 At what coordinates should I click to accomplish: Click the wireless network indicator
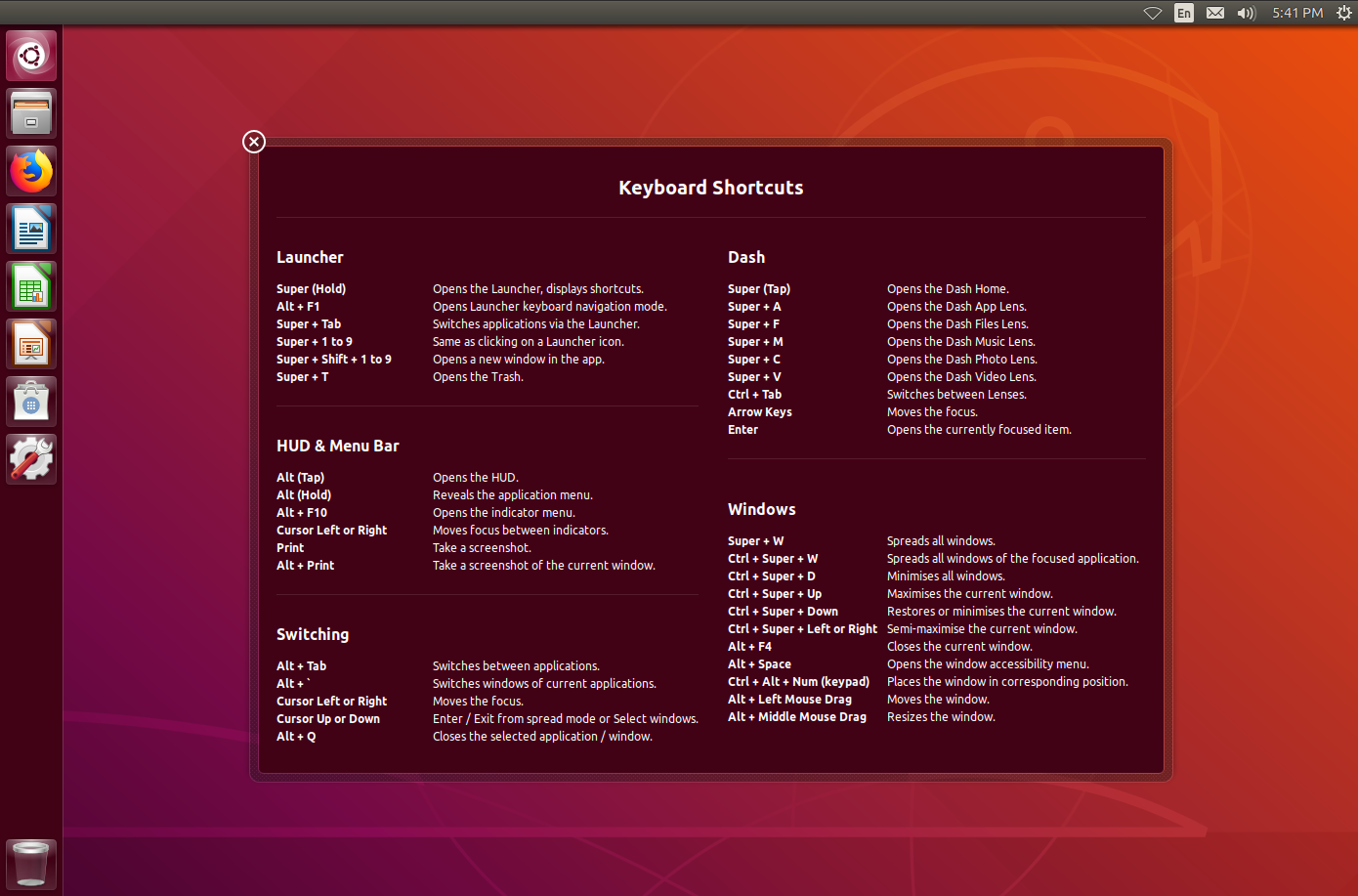tap(1152, 13)
